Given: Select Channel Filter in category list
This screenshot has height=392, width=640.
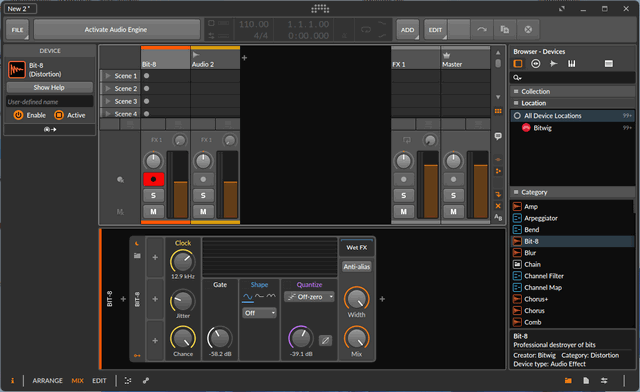Looking at the screenshot, I should pos(573,276).
